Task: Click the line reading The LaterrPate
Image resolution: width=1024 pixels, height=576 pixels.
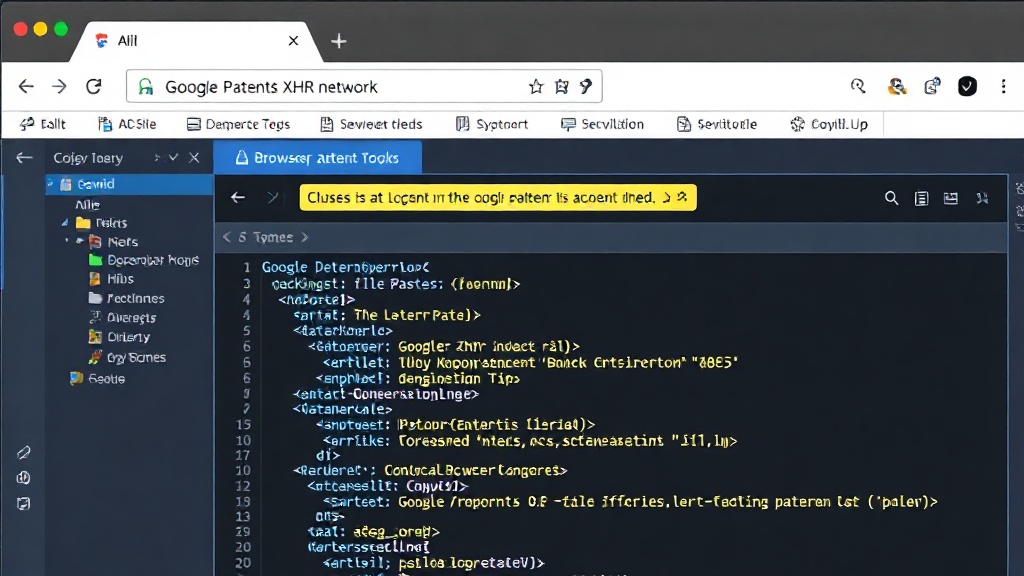Action: [x=387, y=315]
